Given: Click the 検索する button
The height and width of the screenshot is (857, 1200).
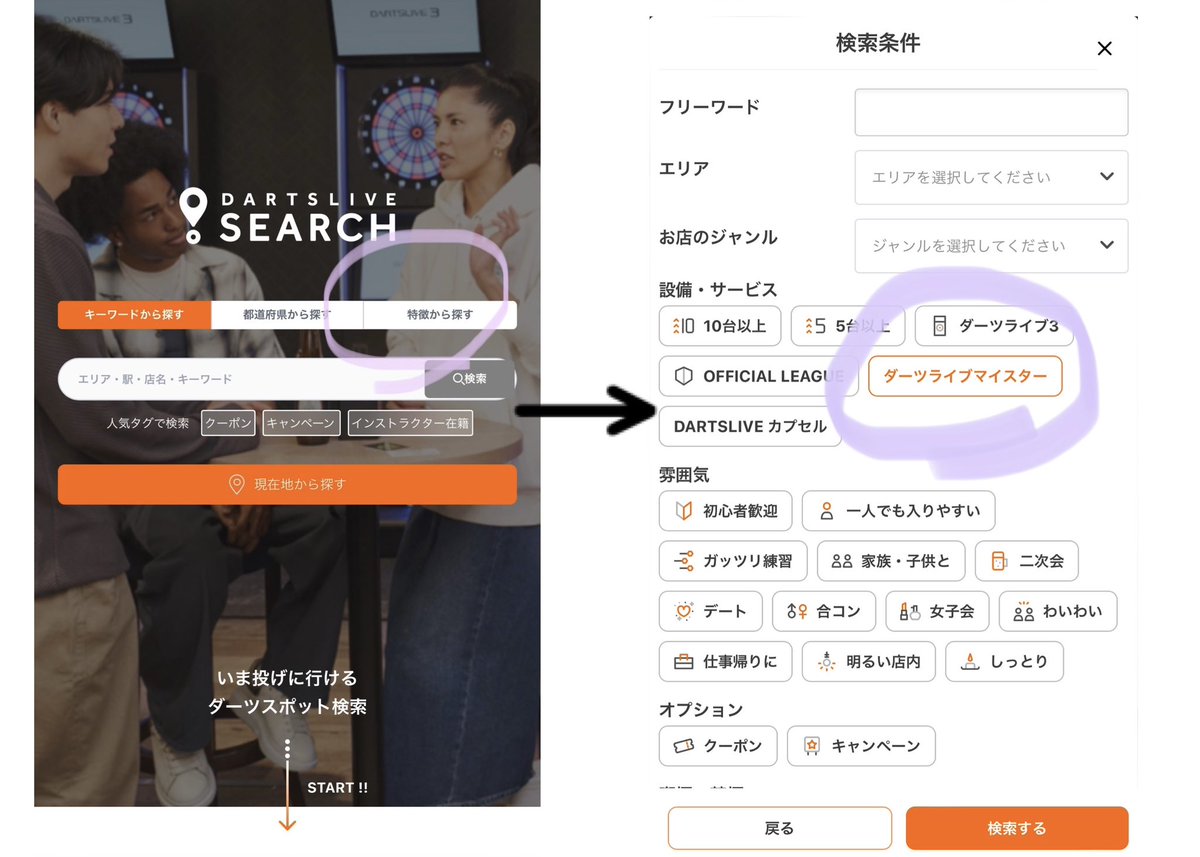Looking at the screenshot, I should point(1017,828).
